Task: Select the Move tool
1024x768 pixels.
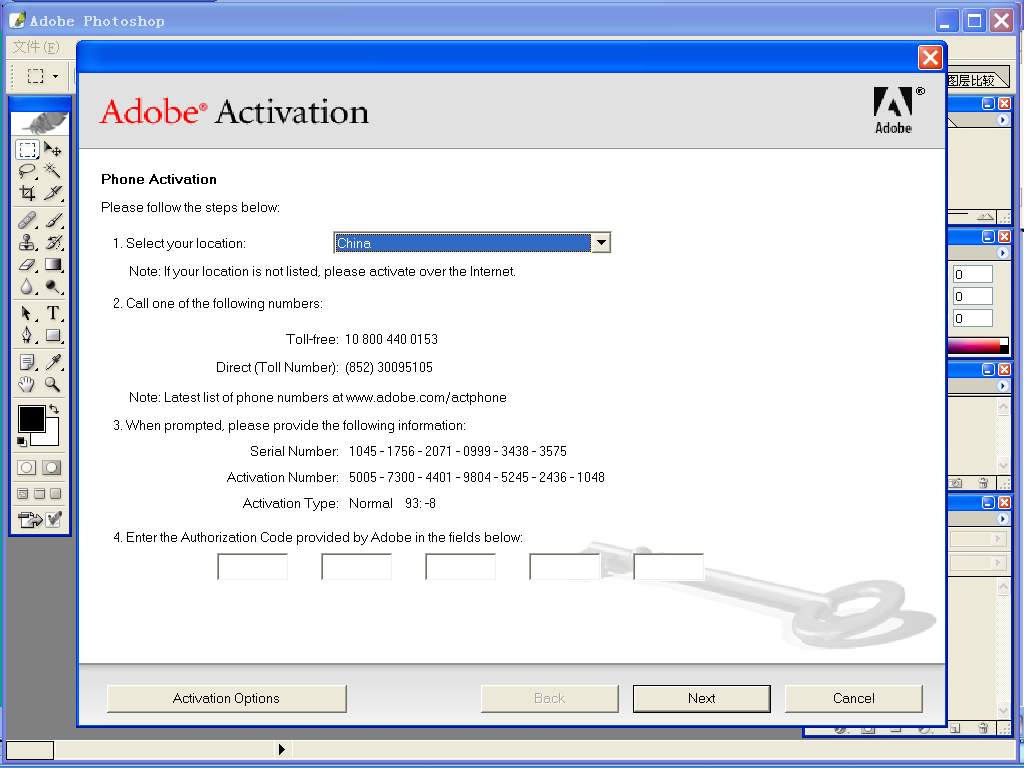Action: (x=53, y=150)
